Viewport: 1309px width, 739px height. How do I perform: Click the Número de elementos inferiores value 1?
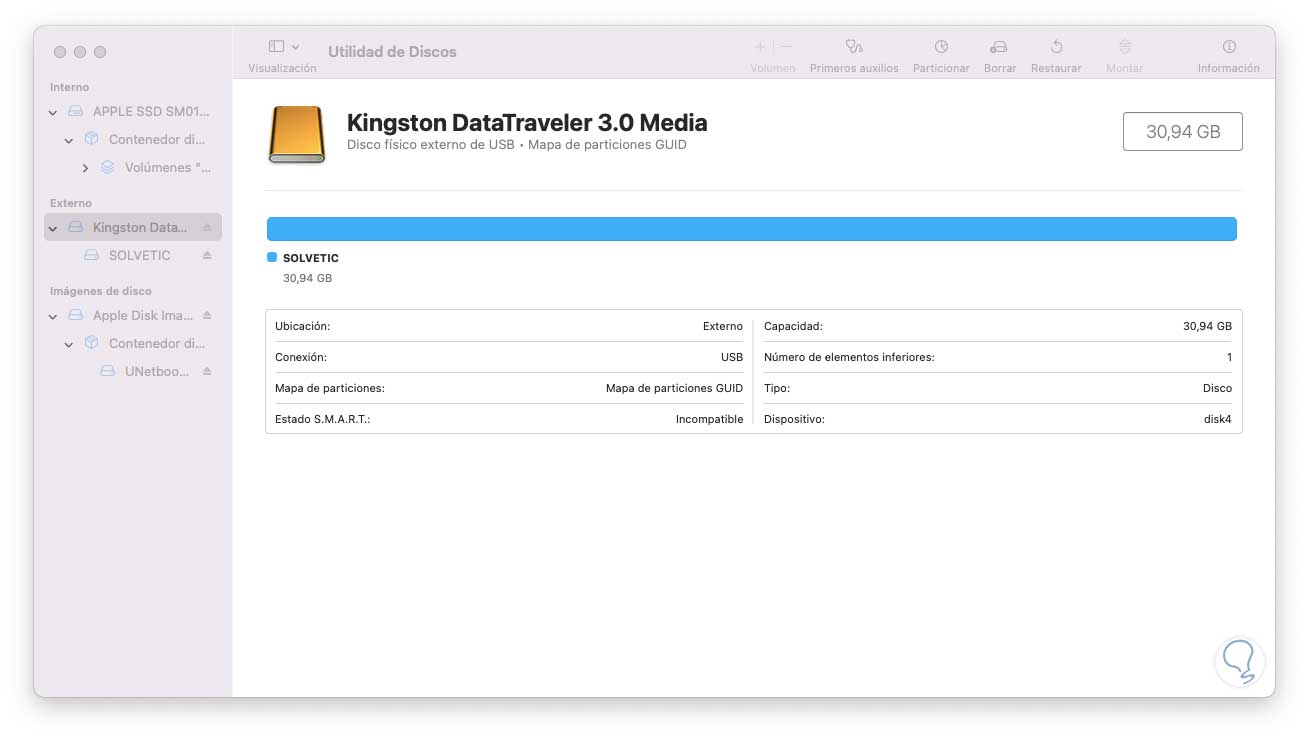(1229, 357)
